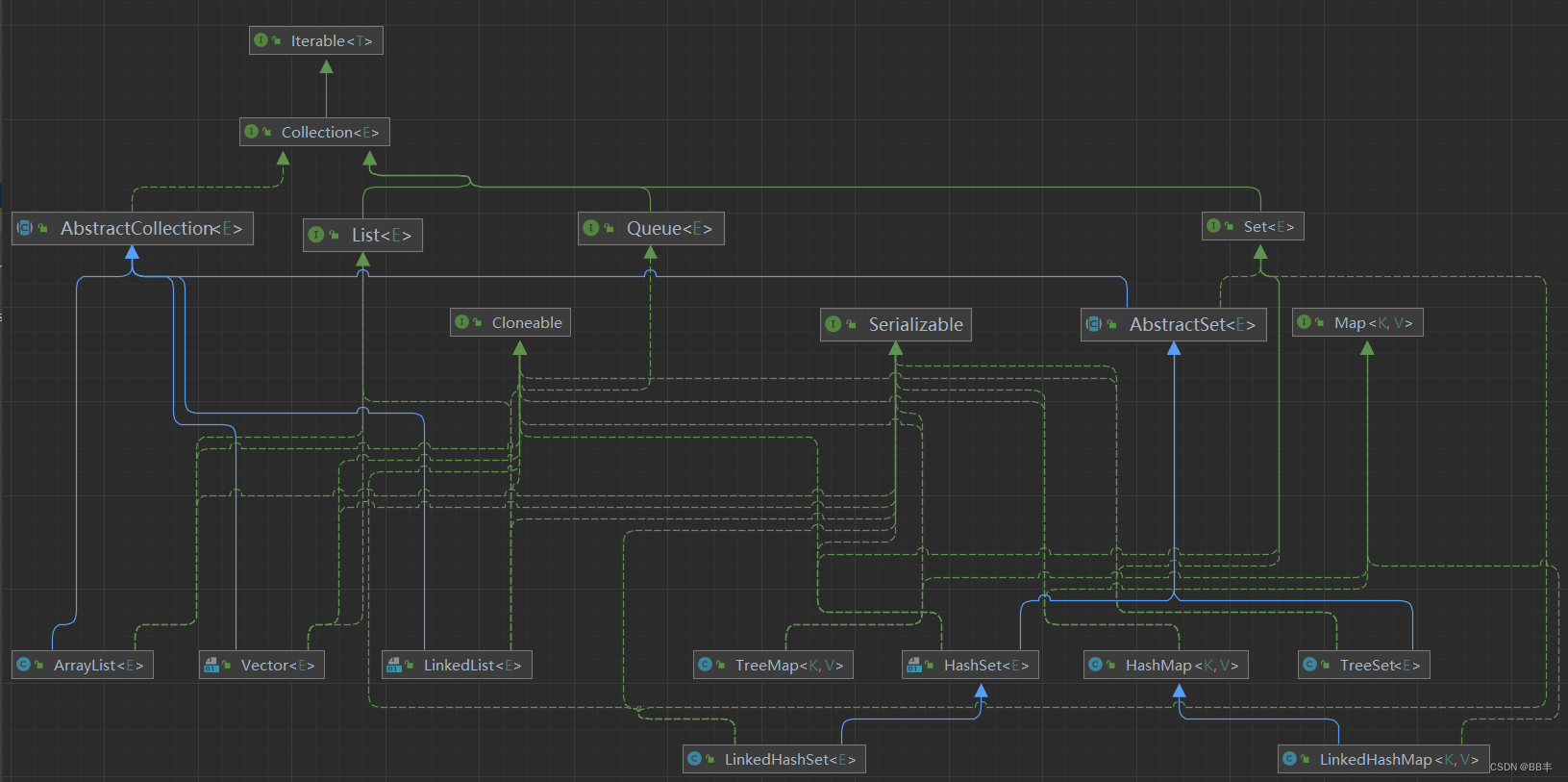Viewport: 1568px width, 782px height.
Task: Click the visibility lock icon on HashMap<K, V>
Action: pyautogui.click(x=1111, y=665)
